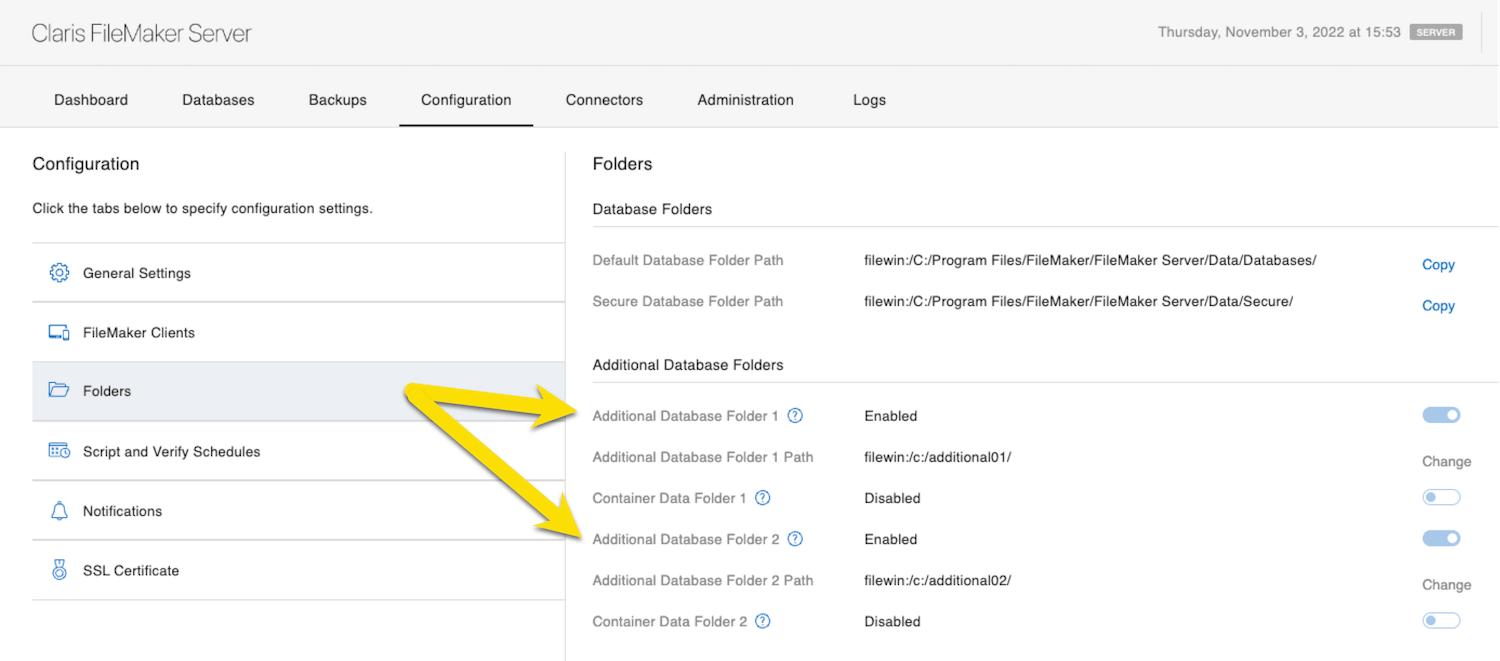Click the Script and Verify Schedules icon
The height and width of the screenshot is (661, 1500).
59,451
